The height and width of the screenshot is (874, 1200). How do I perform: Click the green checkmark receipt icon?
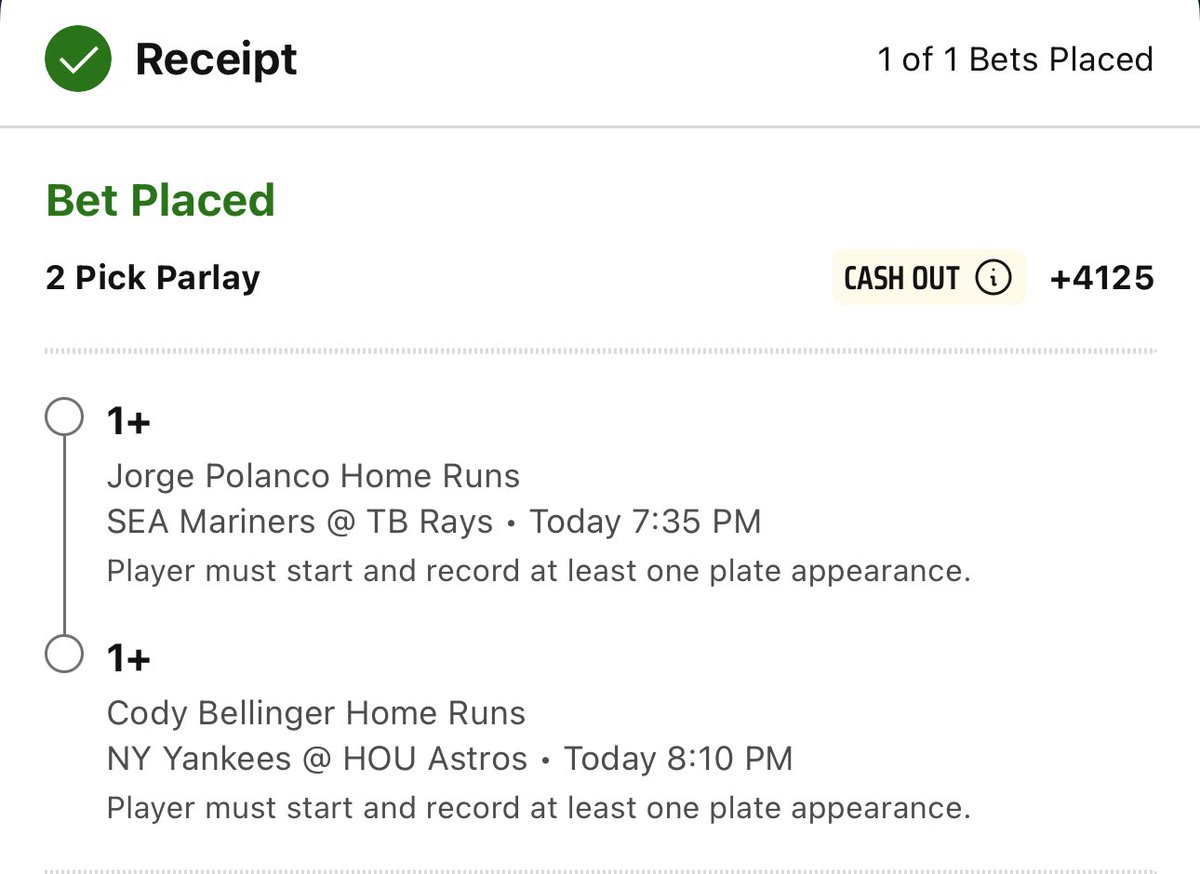(x=78, y=59)
